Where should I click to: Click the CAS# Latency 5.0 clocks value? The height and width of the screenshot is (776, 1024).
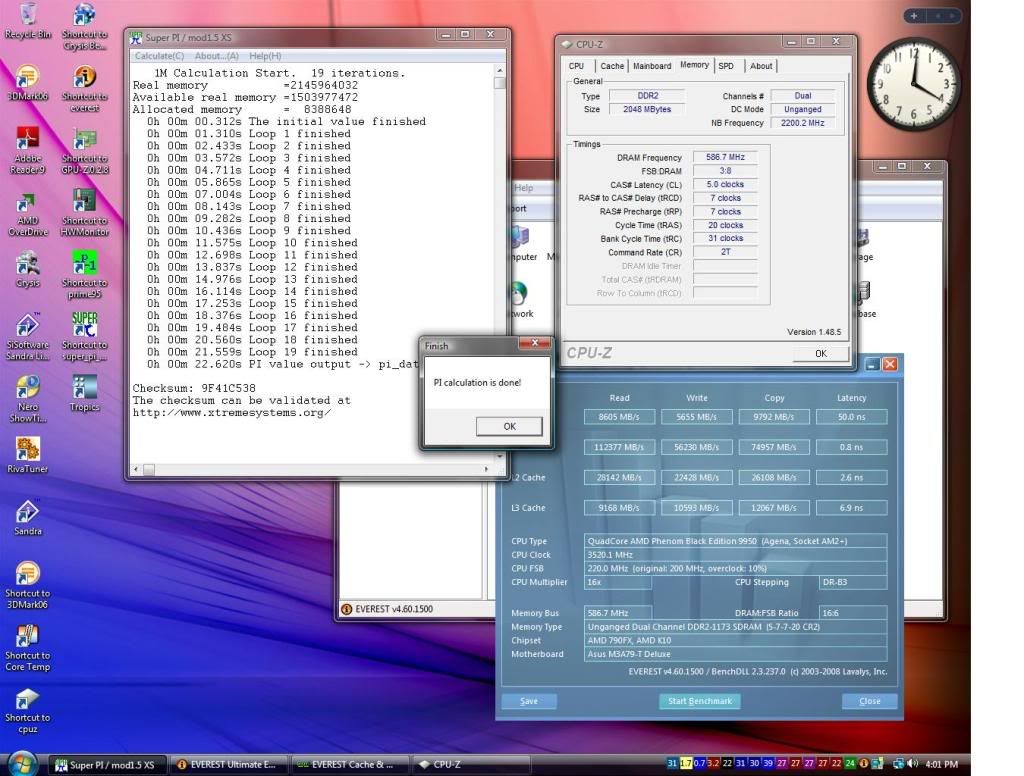pos(725,185)
